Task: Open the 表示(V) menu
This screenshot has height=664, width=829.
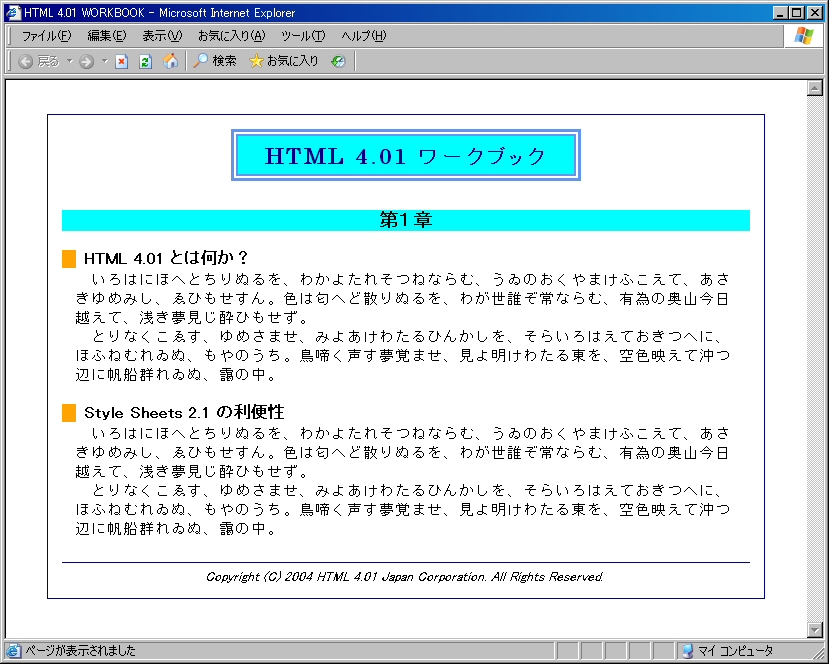Action: coord(162,36)
